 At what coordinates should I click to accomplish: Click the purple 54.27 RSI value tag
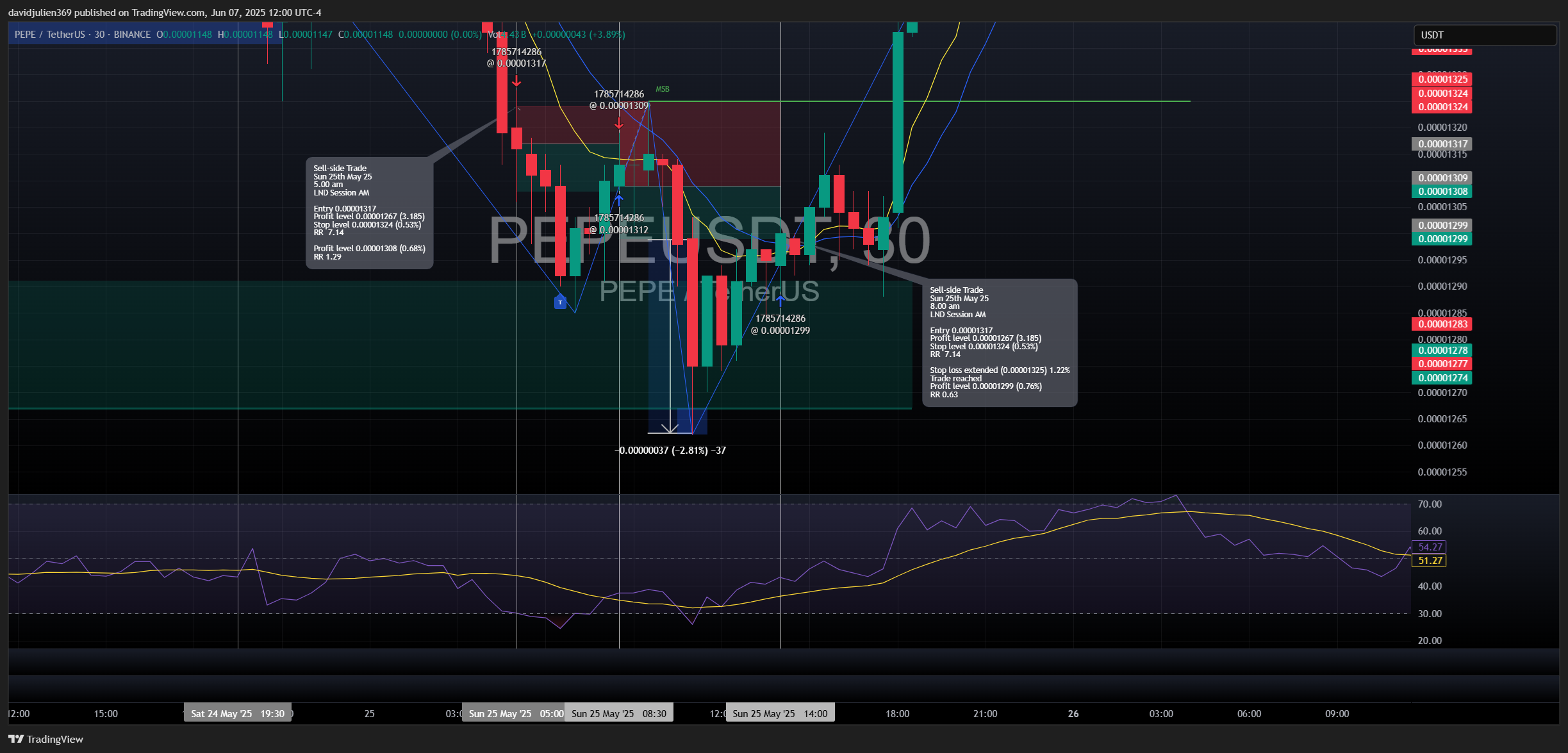click(1429, 547)
